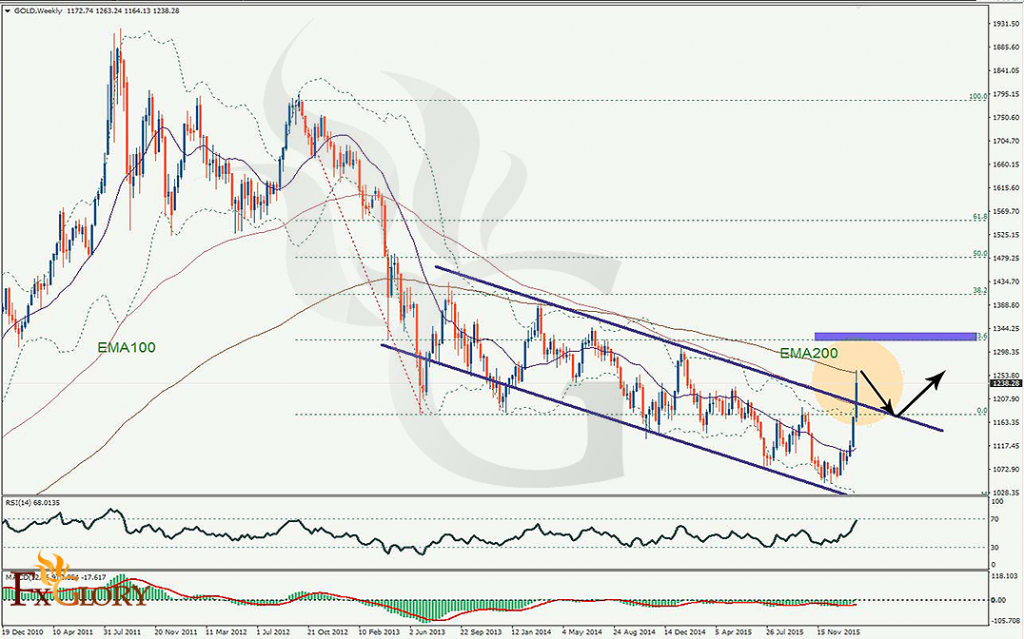Screen dimensions: 1024x639
Task: Click the 5 Apr 2015 date label
Action: 734,632
